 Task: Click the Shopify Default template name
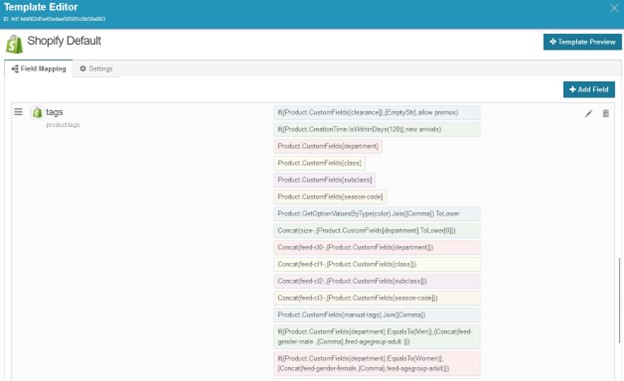pos(64,41)
